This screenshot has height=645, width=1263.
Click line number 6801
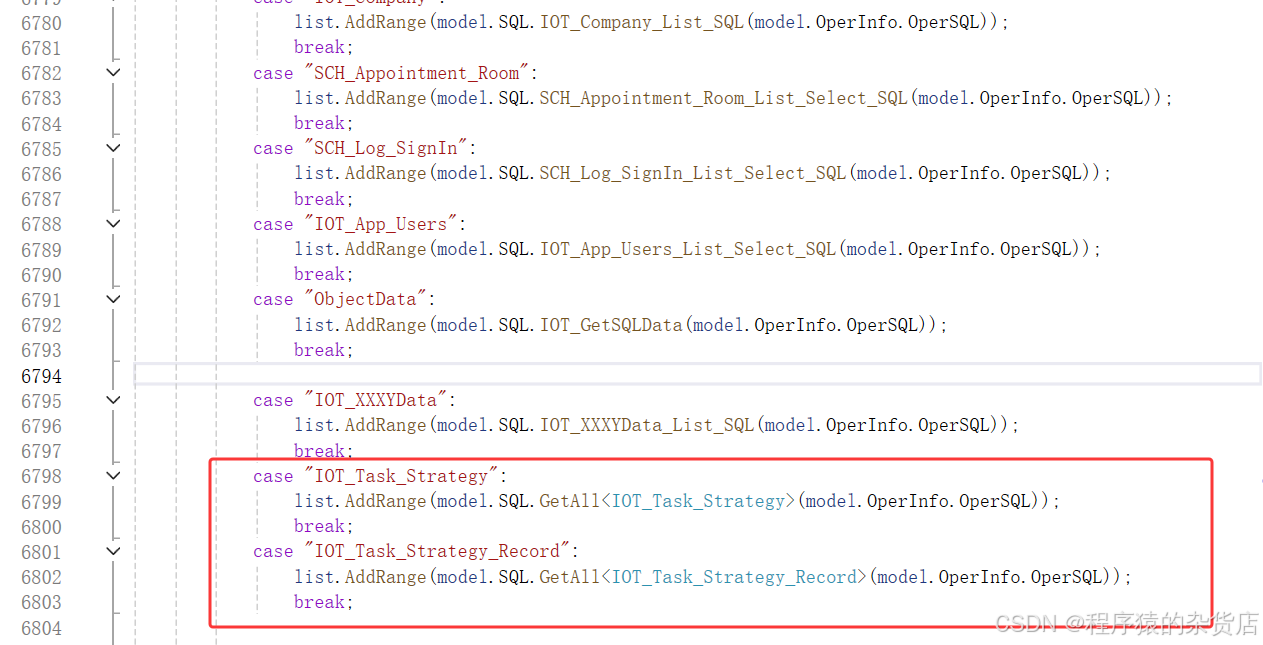(x=41, y=552)
